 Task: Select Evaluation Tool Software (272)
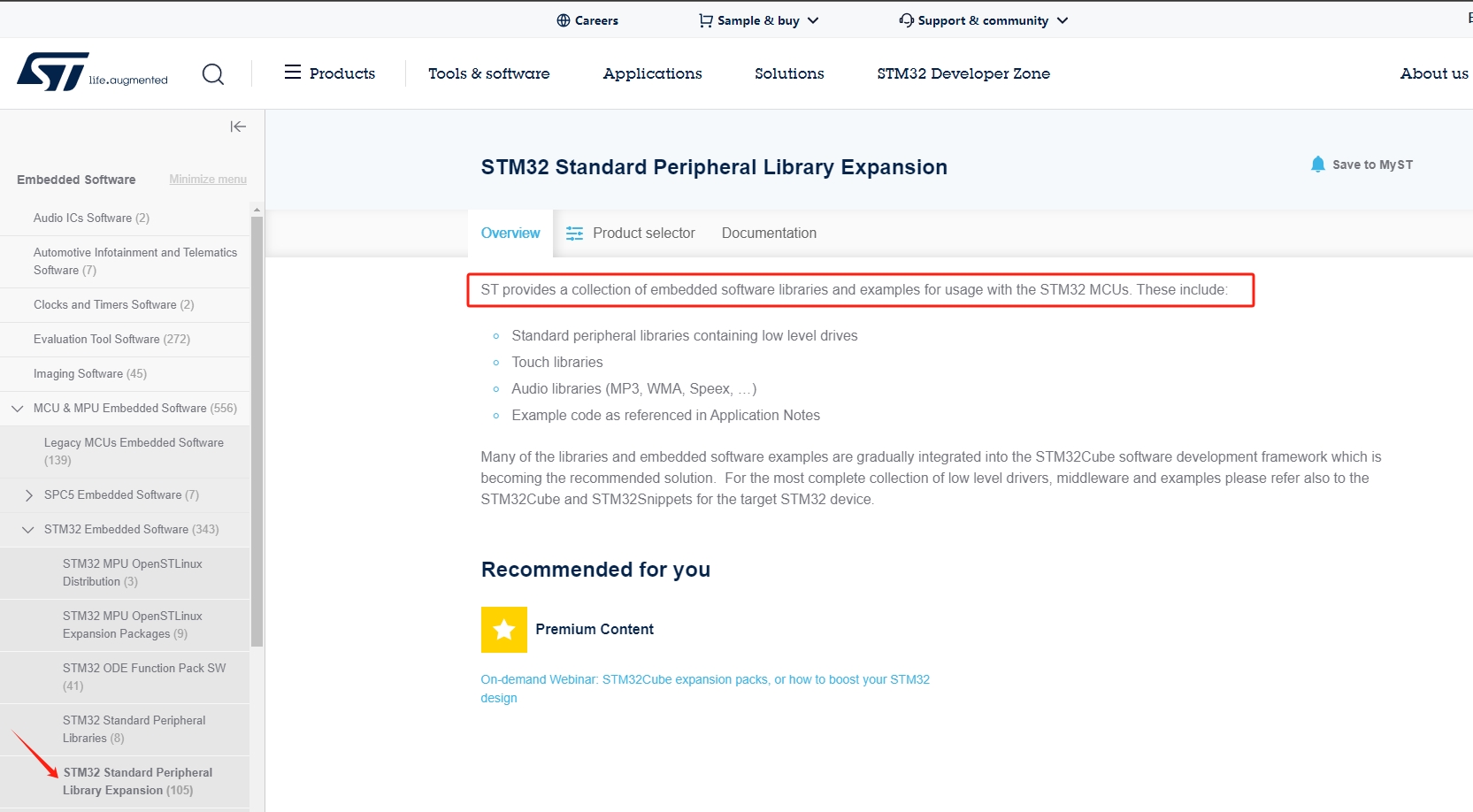click(111, 339)
